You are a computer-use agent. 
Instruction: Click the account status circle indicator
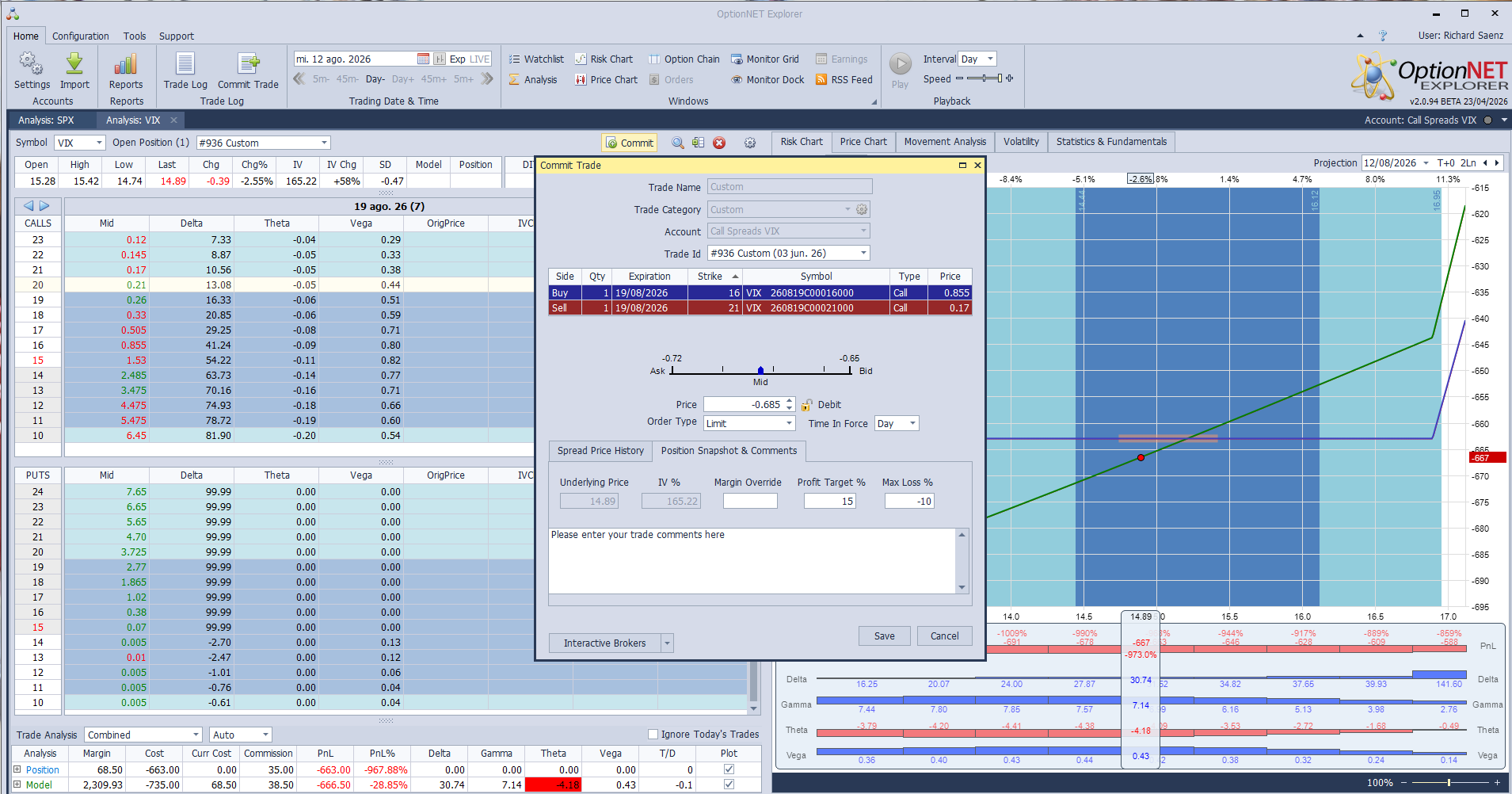click(x=1487, y=120)
